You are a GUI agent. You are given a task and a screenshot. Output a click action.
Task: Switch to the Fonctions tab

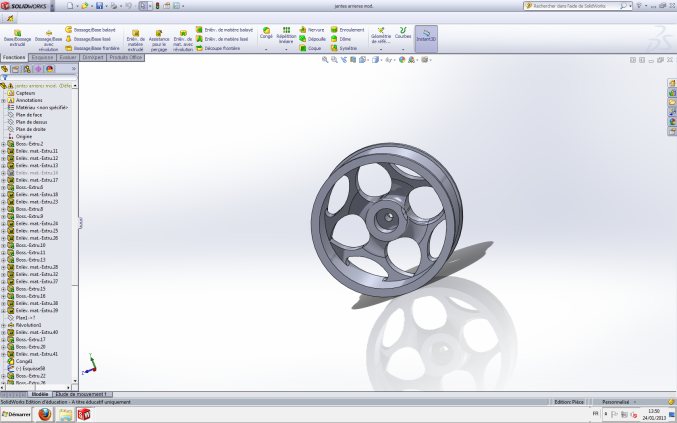pyautogui.click(x=14, y=57)
